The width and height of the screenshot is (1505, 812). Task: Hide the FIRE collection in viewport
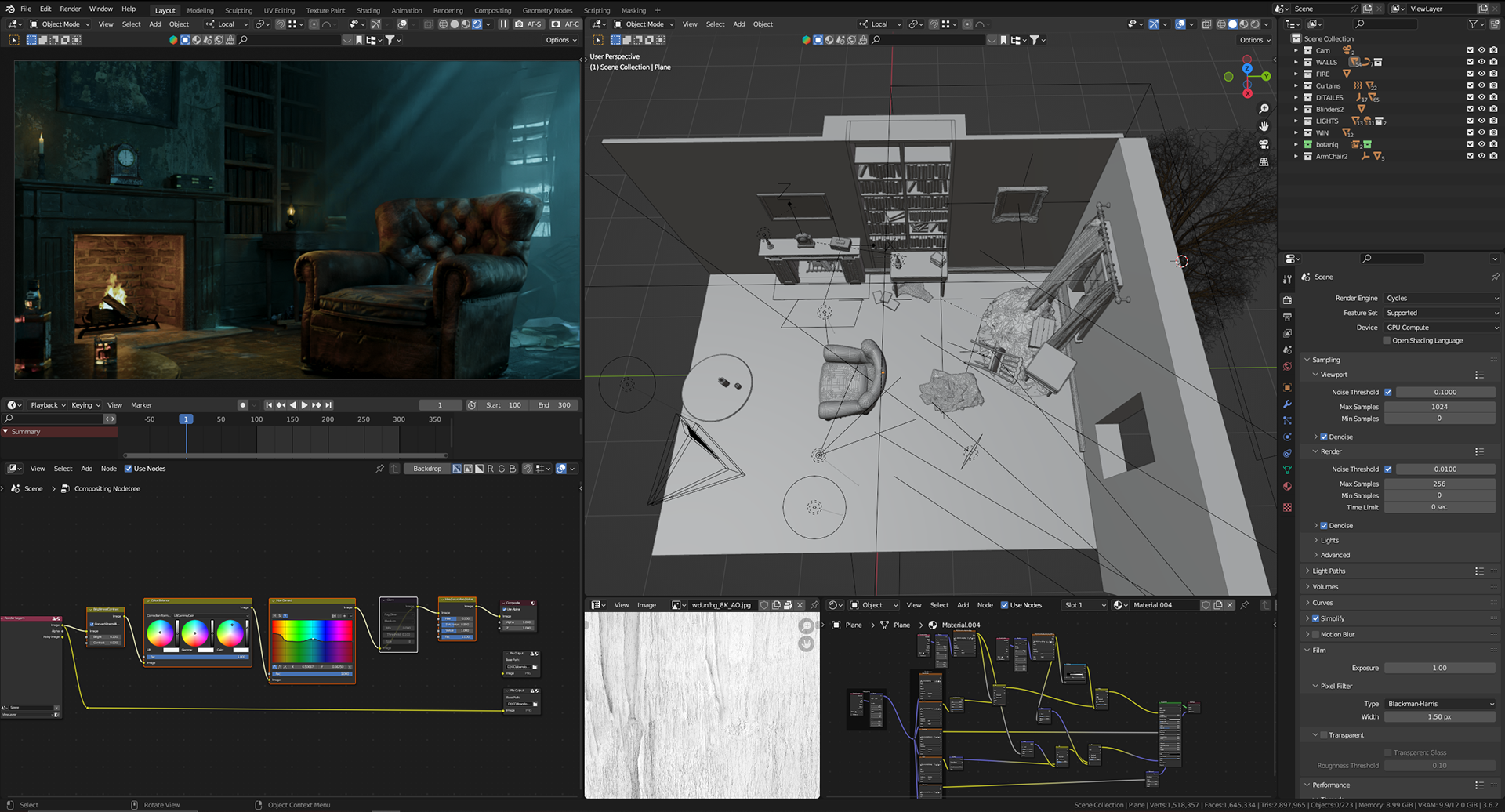[x=1481, y=74]
